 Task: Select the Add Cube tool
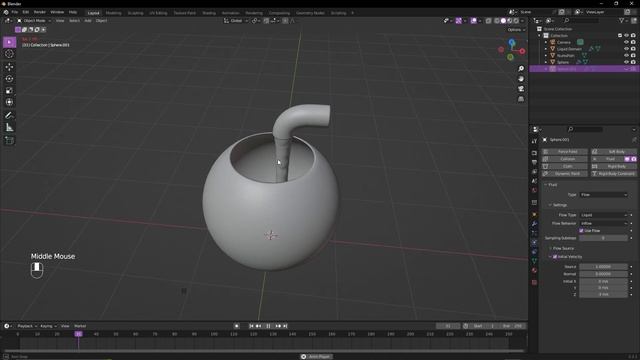pyautogui.click(x=9, y=140)
